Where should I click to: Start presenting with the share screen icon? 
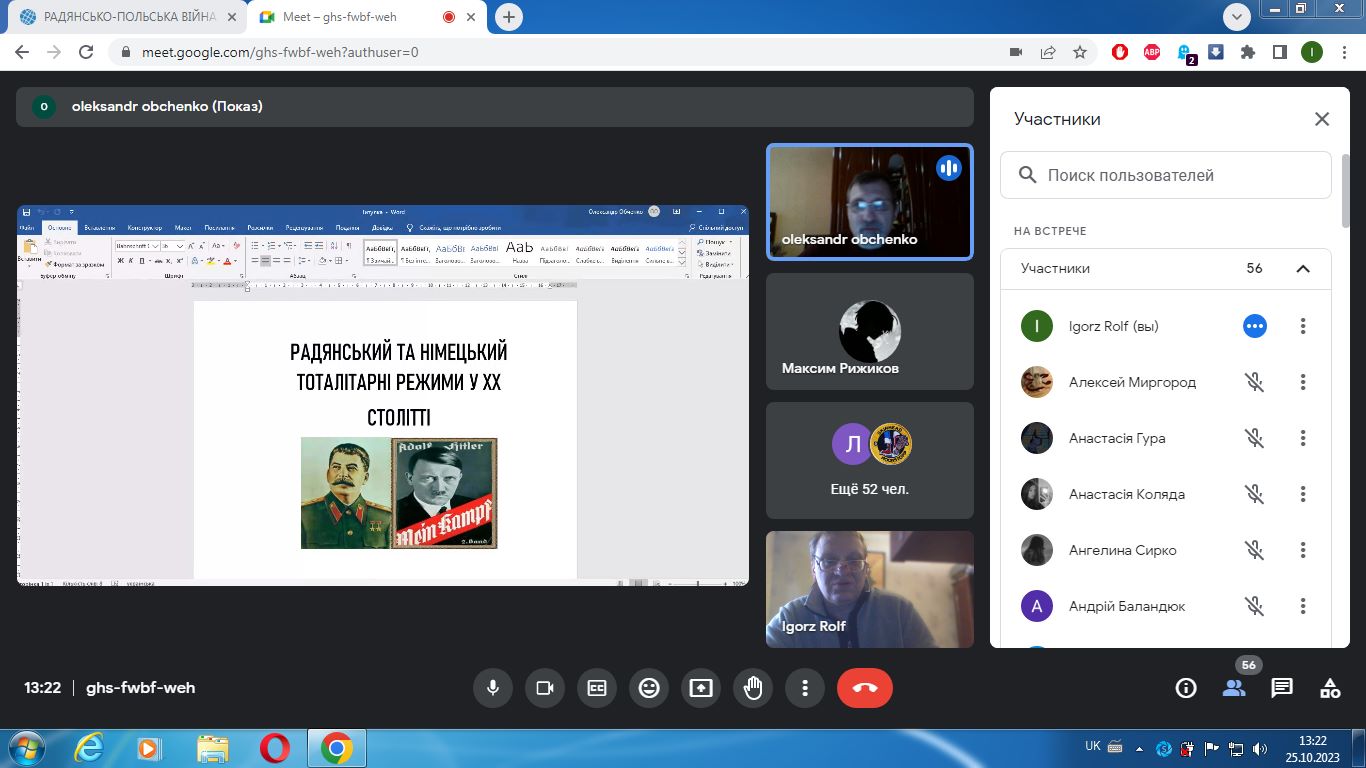tap(701, 688)
